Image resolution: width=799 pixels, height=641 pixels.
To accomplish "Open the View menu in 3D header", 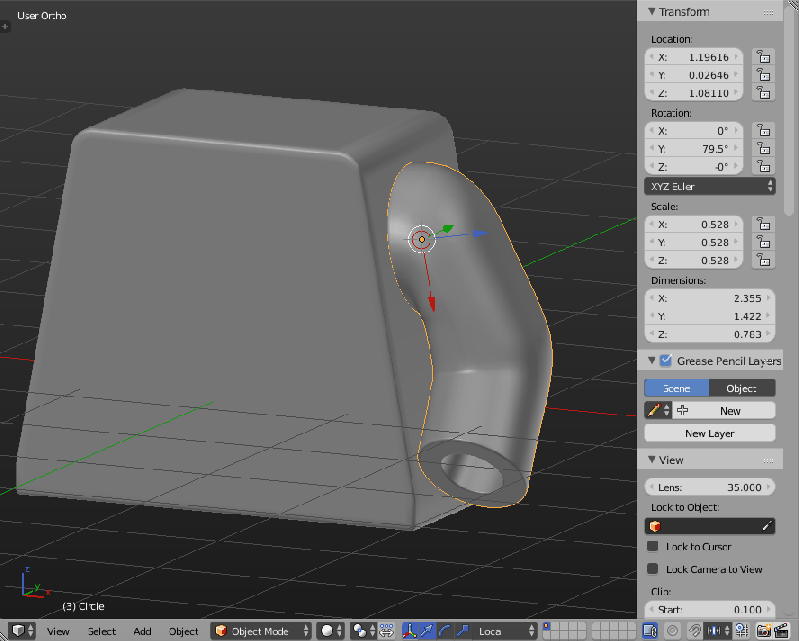I will coord(58,631).
